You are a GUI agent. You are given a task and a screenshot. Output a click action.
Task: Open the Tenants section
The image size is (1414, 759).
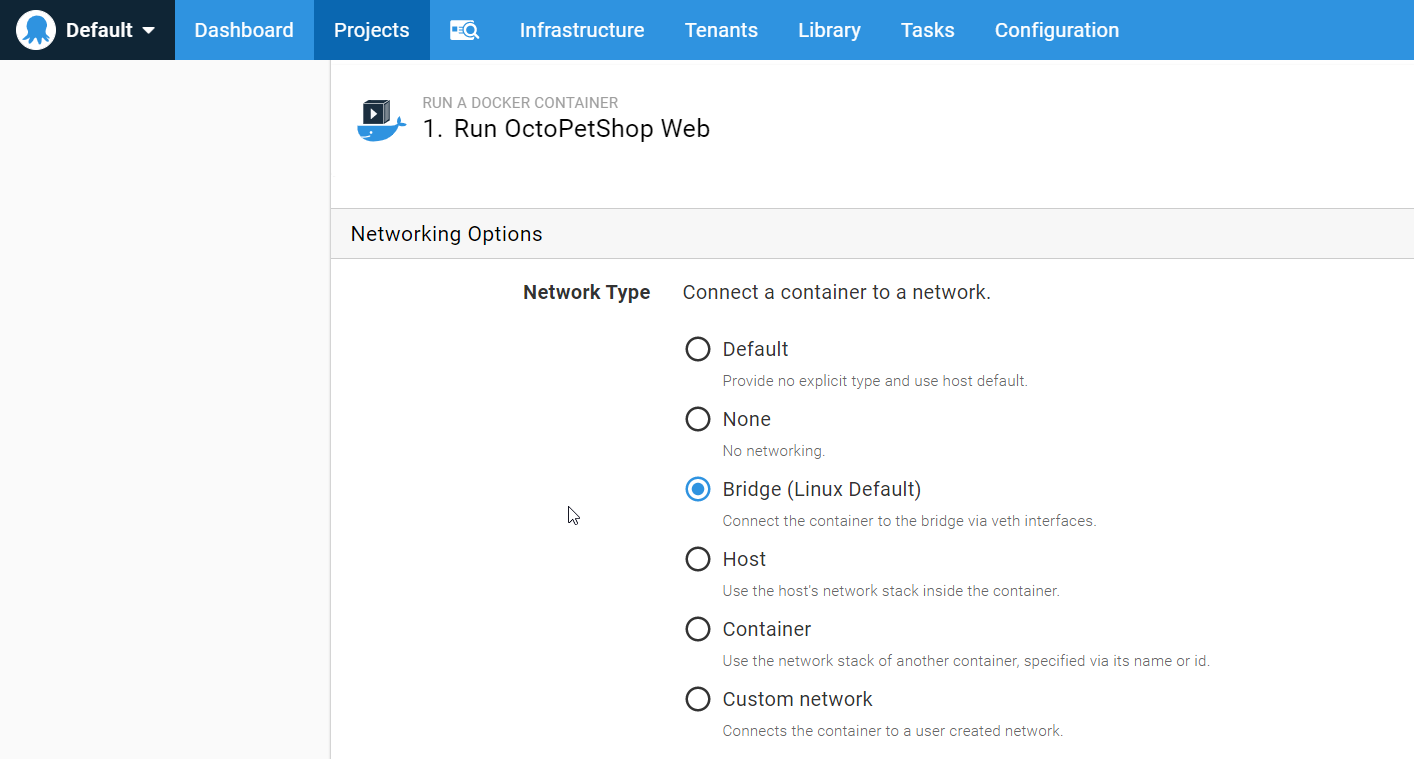721,30
